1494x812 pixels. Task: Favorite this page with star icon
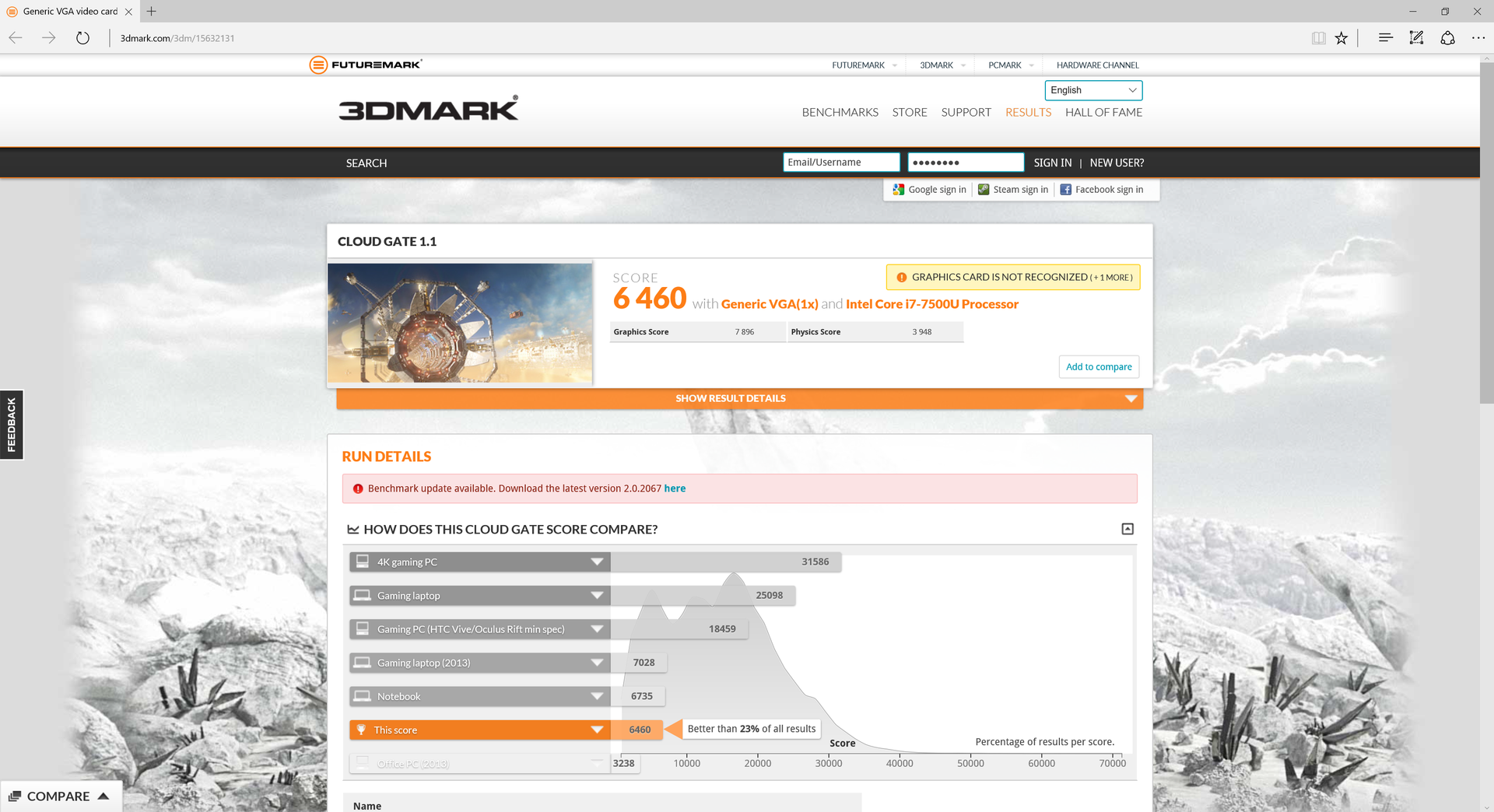tap(1341, 38)
